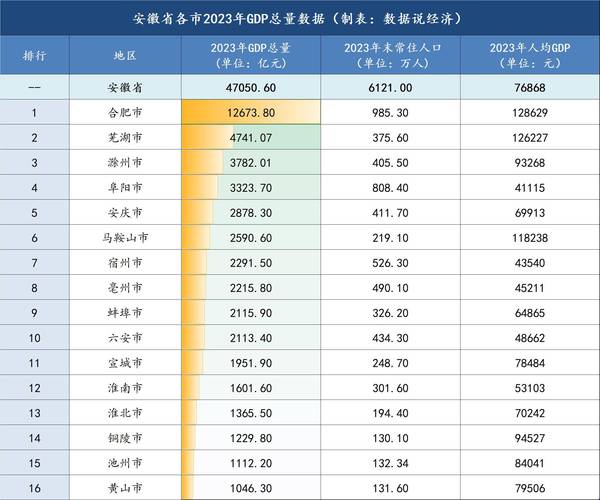This screenshot has width=600, height=500.
Task: Select the population value 490.10
Action: [x=390, y=288]
